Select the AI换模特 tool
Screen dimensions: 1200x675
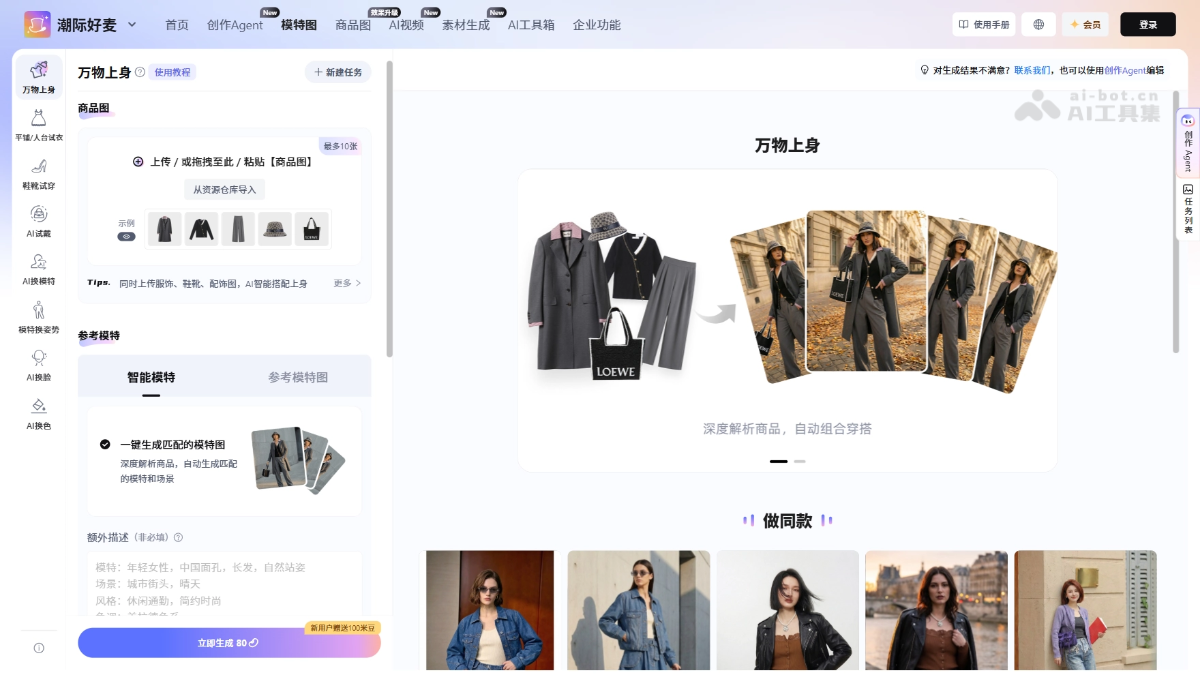point(38,269)
